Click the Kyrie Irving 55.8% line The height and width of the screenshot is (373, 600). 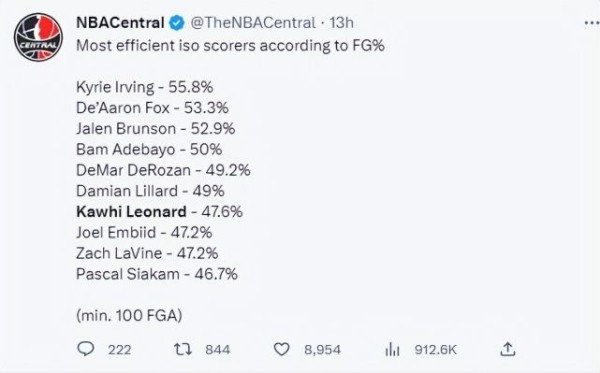145,87
